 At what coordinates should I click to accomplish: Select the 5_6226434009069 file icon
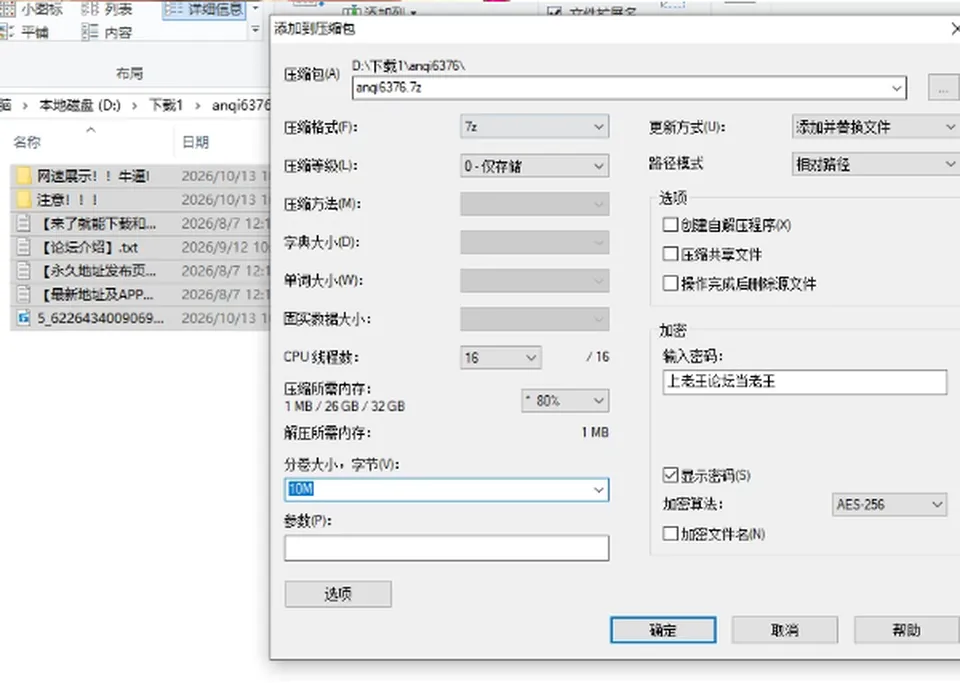[x=23, y=318]
